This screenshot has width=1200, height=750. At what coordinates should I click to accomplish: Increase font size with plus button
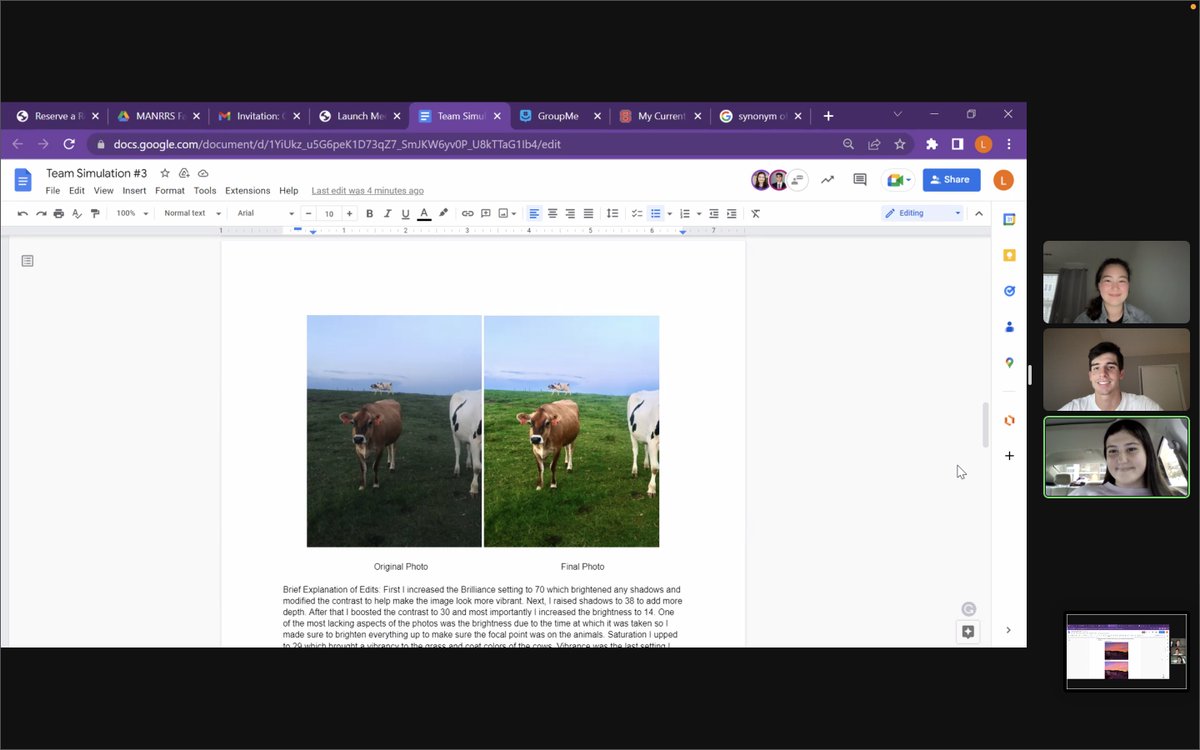click(x=349, y=213)
